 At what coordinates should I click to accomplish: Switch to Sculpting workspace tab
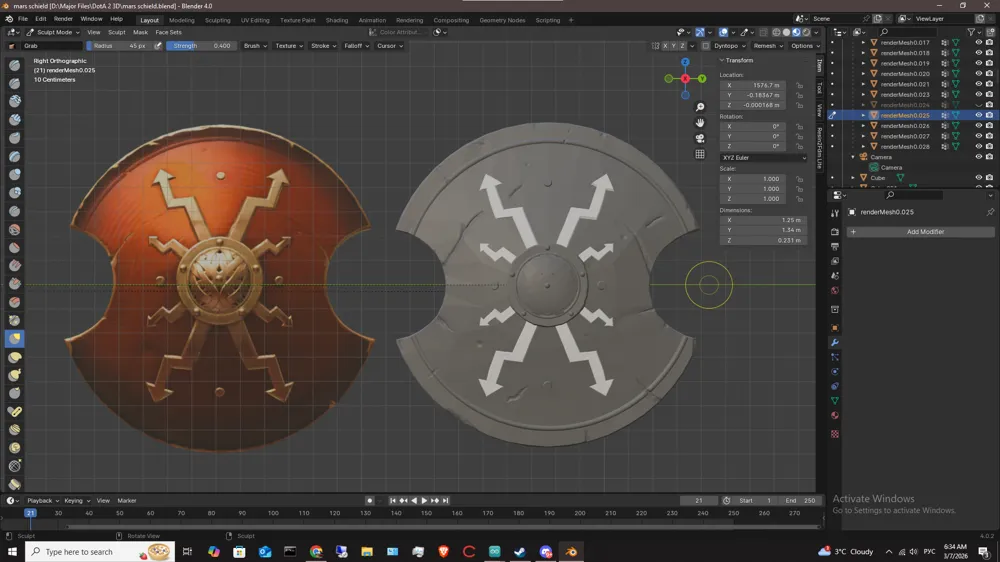[x=217, y=20]
